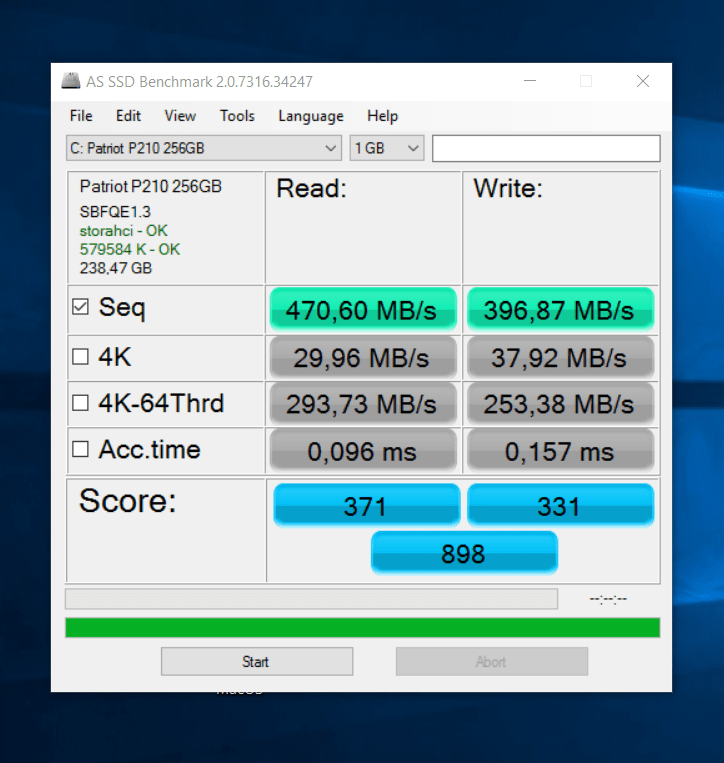Click the green overall progress bar
Viewport: 724px width, 763px height.
[362, 628]
